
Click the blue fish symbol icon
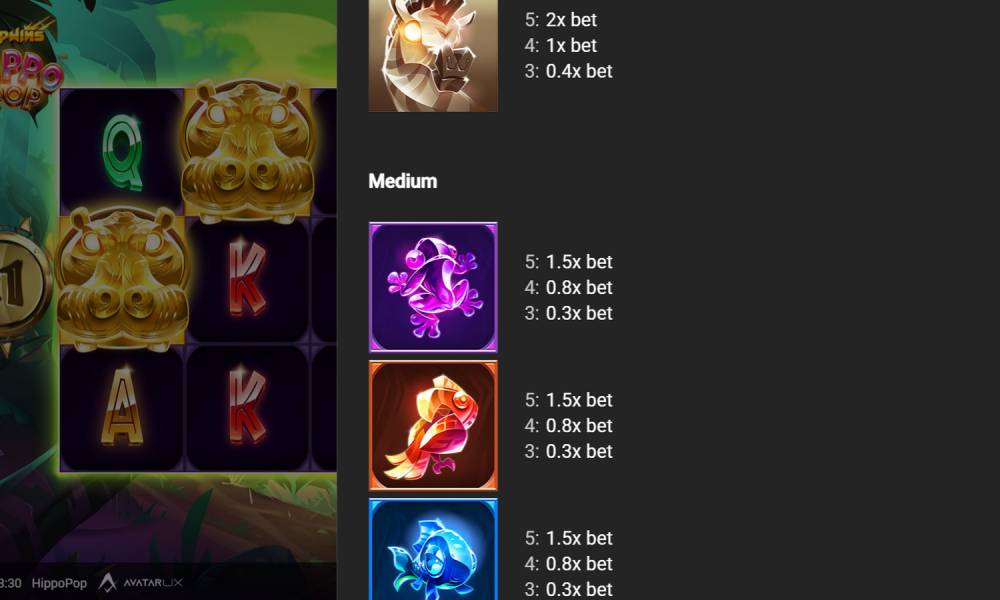point(433,550)
